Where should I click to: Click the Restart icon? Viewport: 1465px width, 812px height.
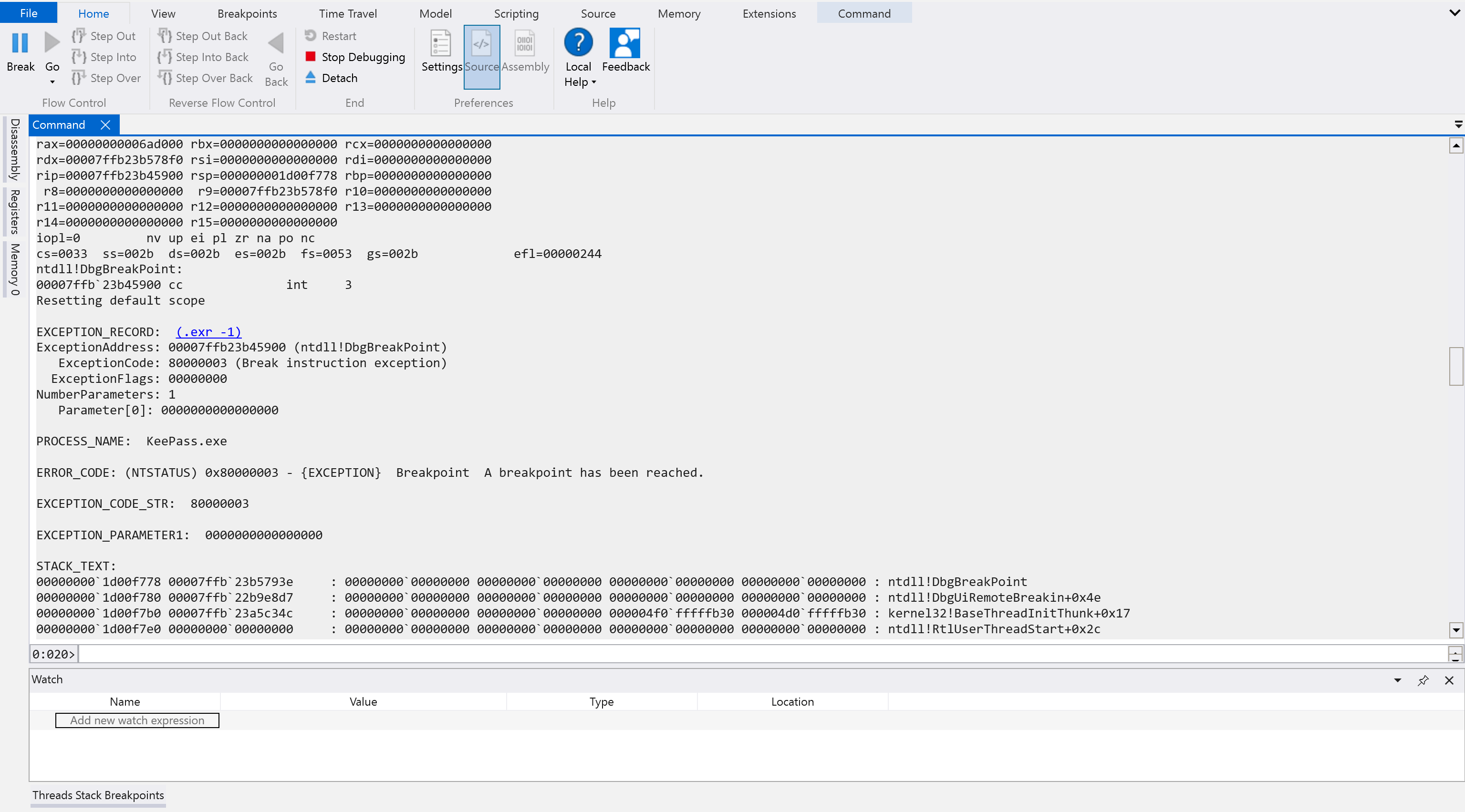[x=311, y=35]
